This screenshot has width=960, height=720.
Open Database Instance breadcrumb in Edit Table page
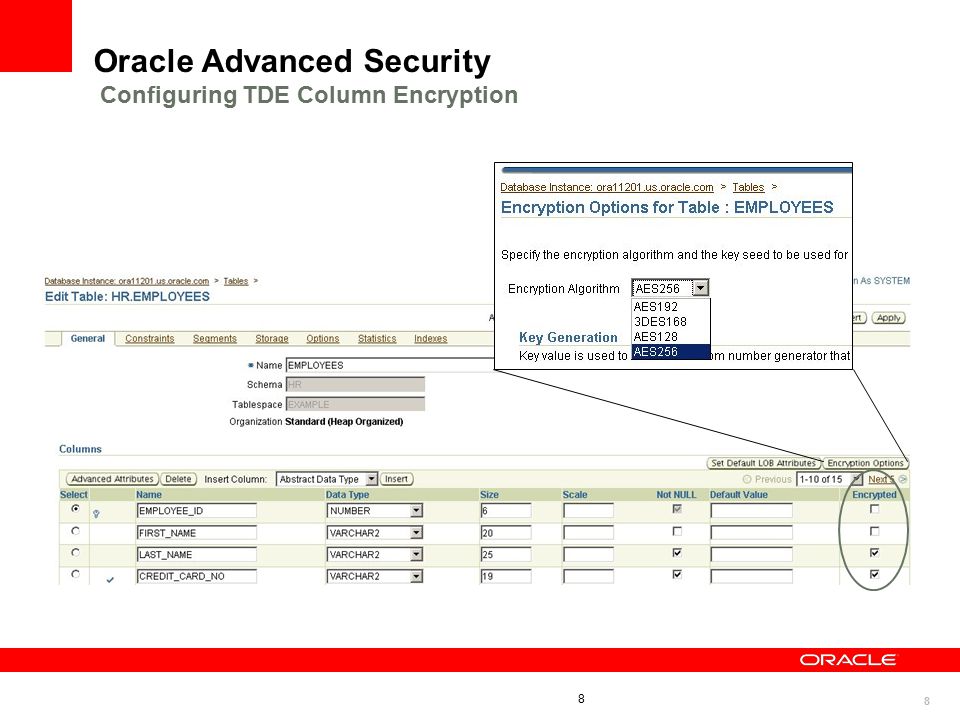coord(127,281)
